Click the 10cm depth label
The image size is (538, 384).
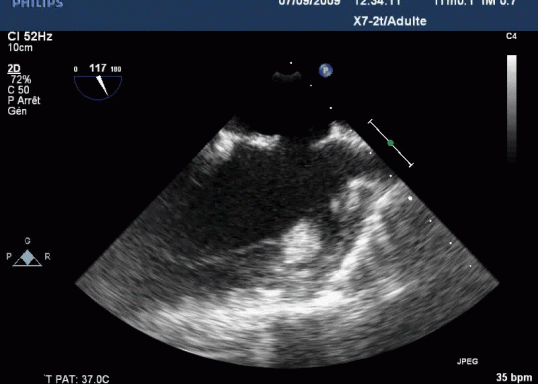tap(20, 48)
